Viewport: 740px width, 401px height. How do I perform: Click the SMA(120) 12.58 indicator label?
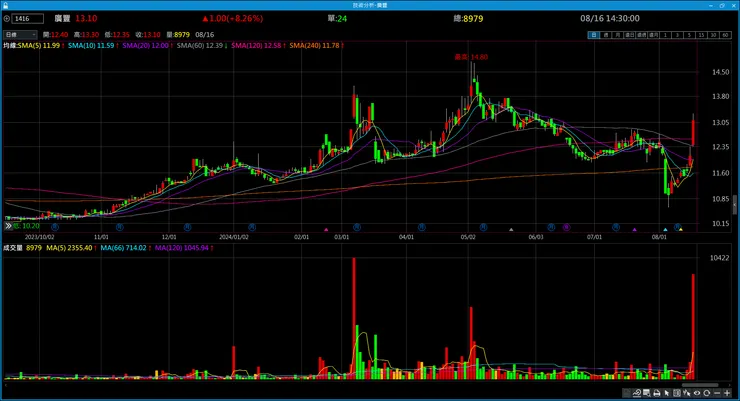tap(256, 45)
